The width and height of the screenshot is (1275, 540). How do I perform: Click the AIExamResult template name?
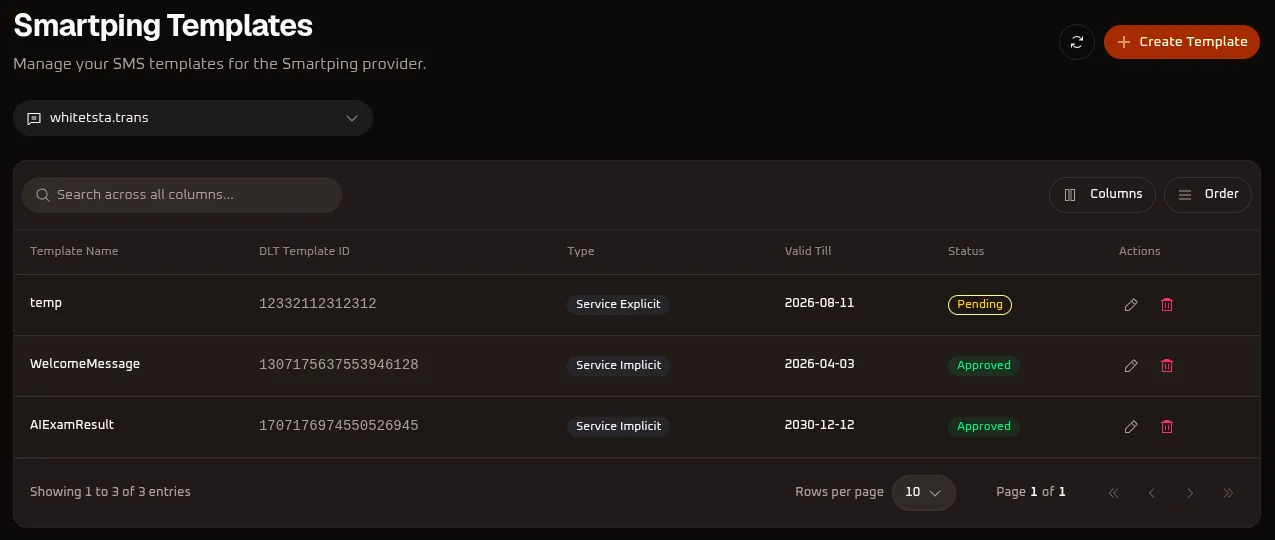pos(72,425)
